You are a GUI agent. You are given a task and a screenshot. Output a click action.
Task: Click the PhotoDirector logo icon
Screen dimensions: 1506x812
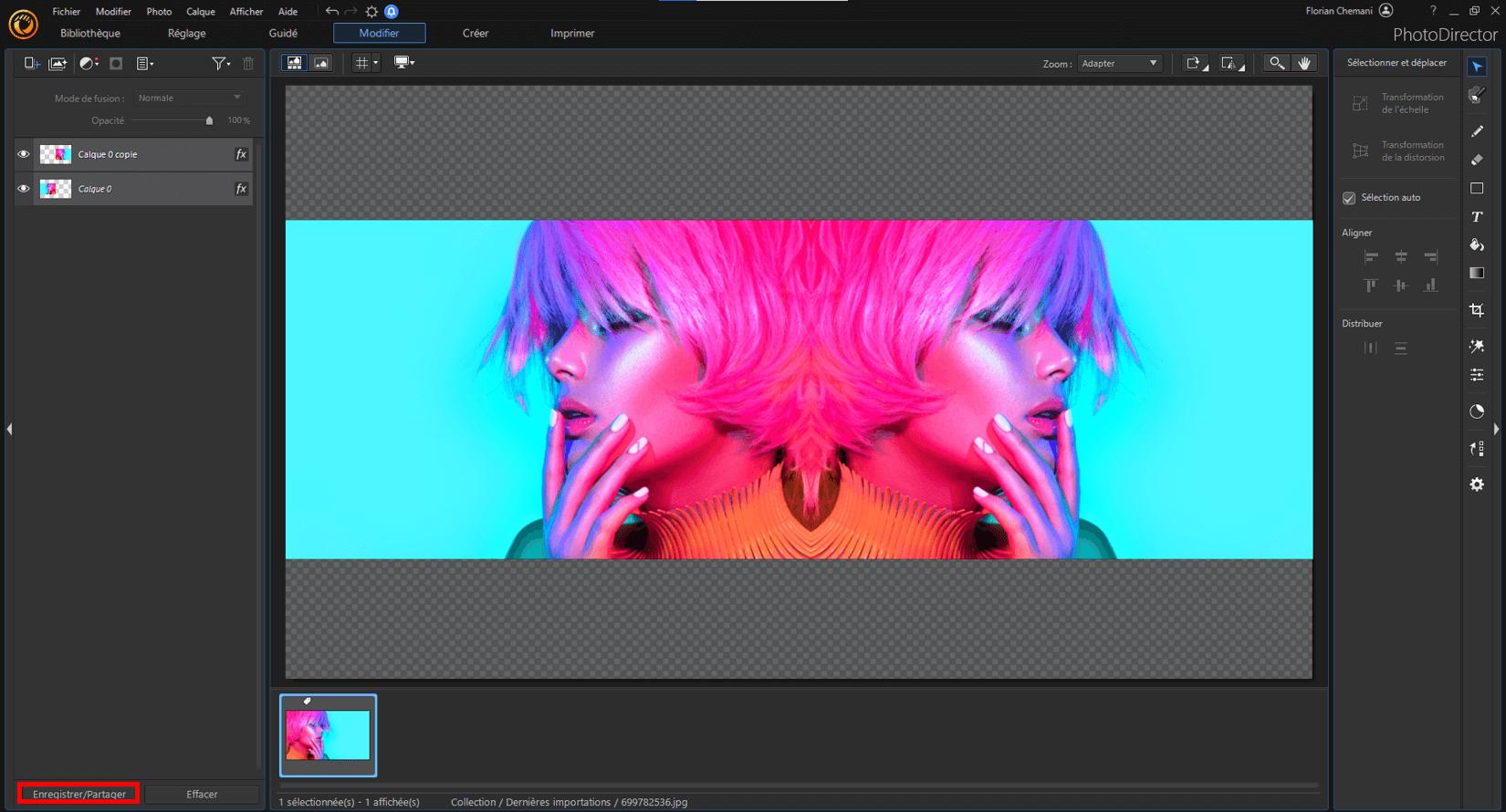point(23,25)
